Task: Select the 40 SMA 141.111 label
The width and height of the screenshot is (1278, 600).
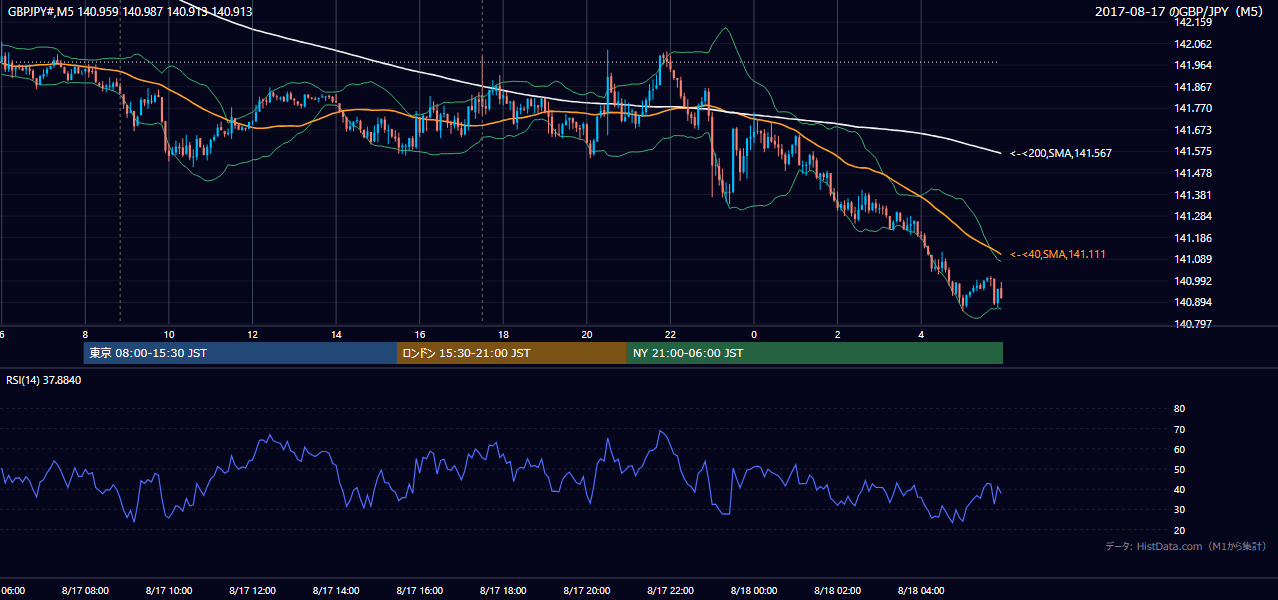Action: pos(1057,255)
